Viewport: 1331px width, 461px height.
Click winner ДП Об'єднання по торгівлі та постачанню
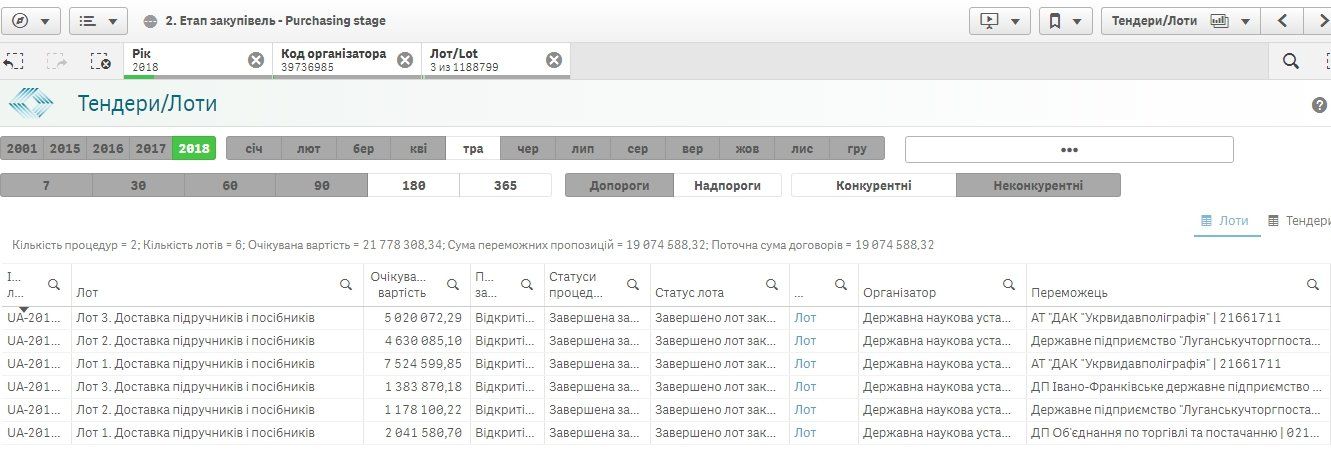click(1177, 433)
